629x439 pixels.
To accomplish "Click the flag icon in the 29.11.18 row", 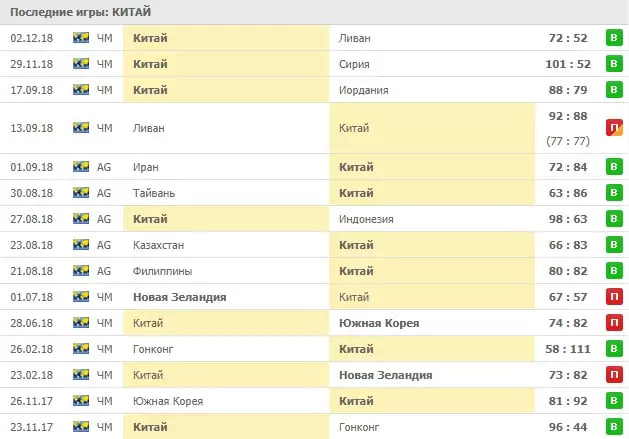I will pos(81,64).
